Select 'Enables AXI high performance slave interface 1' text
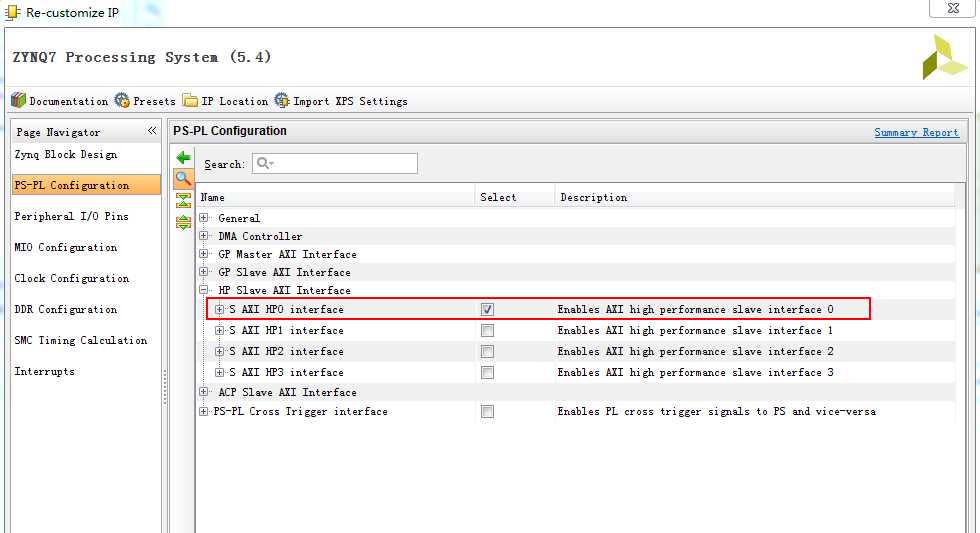The height and width of the screenshot is (533, 980). pyautogui.click(x=696, y=331)
